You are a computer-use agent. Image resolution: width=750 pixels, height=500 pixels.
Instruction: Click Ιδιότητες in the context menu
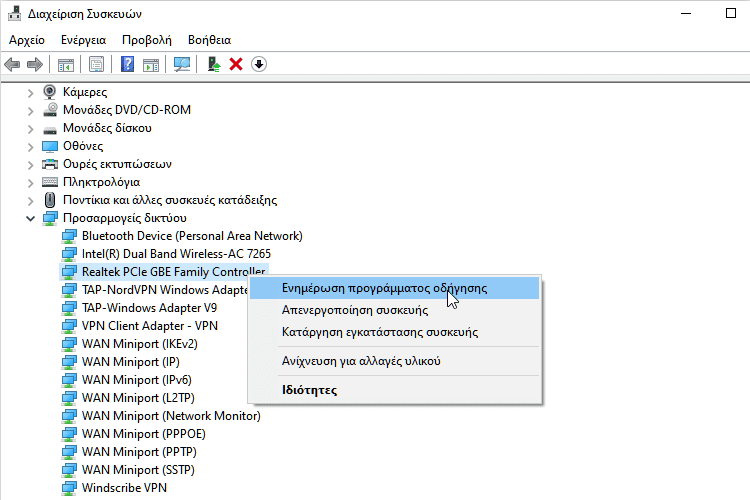coord(309,390)
